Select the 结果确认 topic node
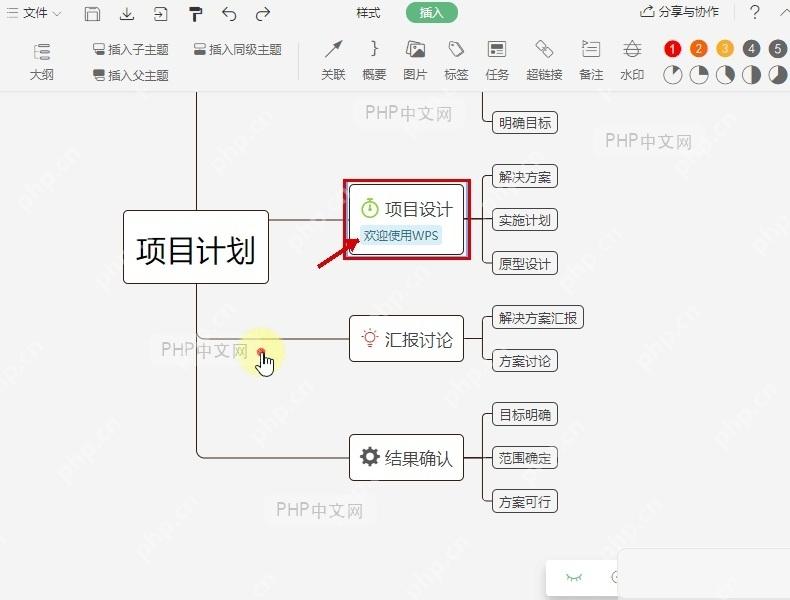The height and width of the screenshot is (600, 790). click(406, 457)
